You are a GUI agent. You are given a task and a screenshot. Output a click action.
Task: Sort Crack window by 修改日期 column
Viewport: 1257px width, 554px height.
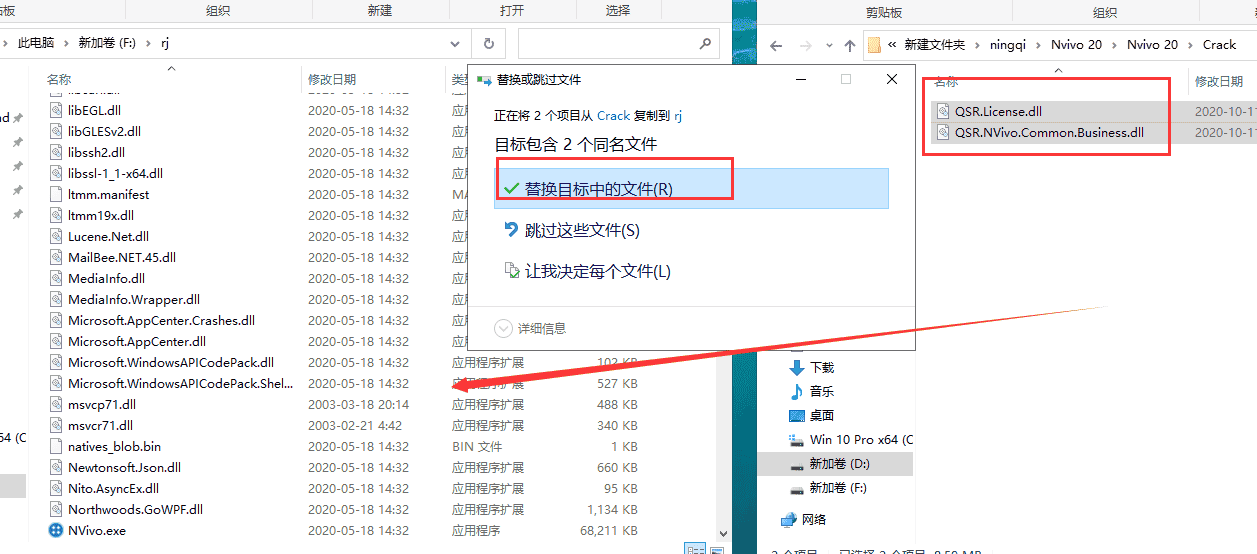click(1219, 81)
